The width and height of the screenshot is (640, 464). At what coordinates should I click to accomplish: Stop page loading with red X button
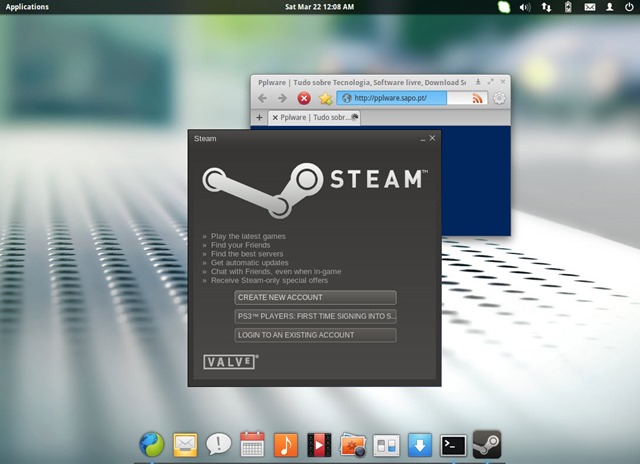(304, 98)
